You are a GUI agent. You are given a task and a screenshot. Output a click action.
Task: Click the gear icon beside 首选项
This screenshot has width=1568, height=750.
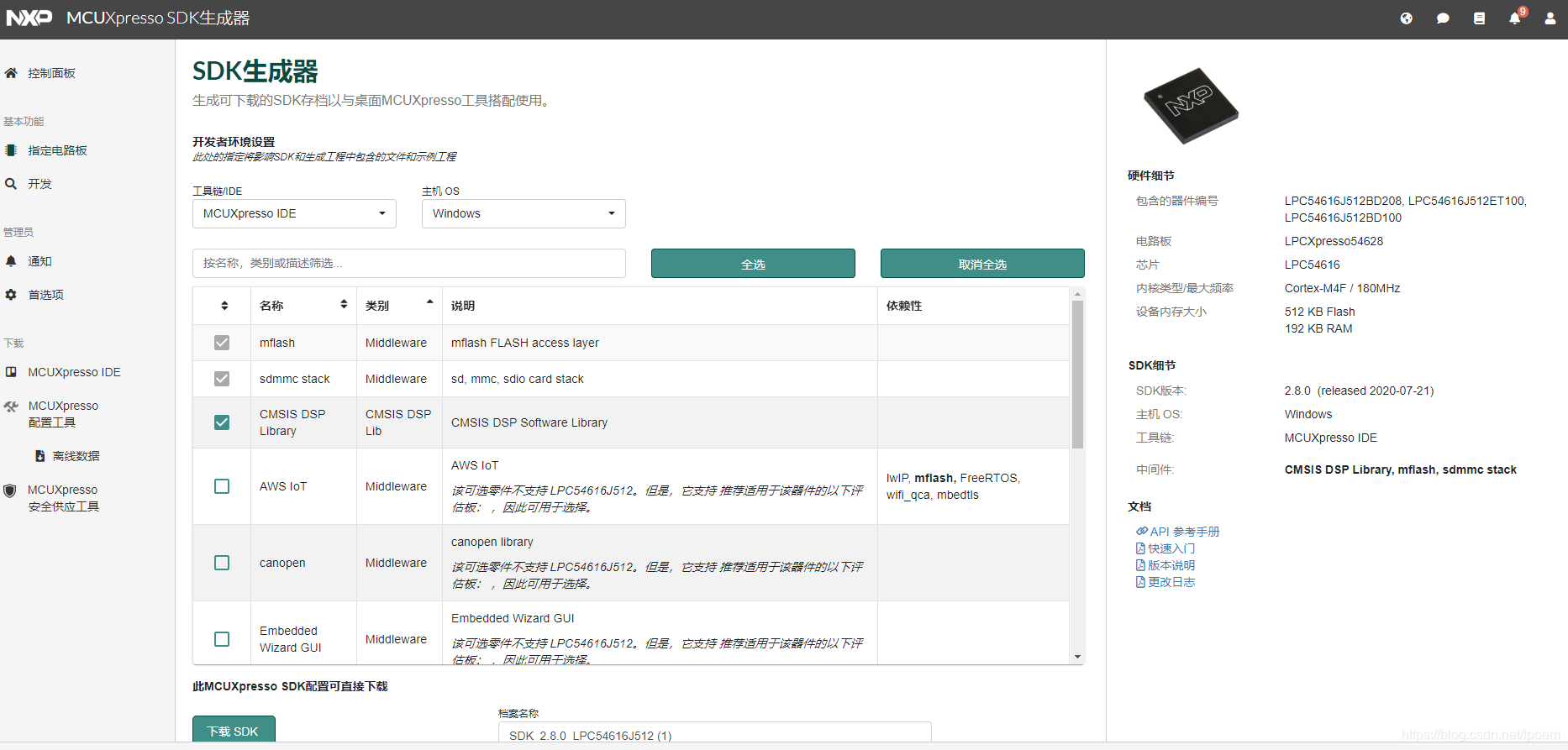tap(11, 295)
